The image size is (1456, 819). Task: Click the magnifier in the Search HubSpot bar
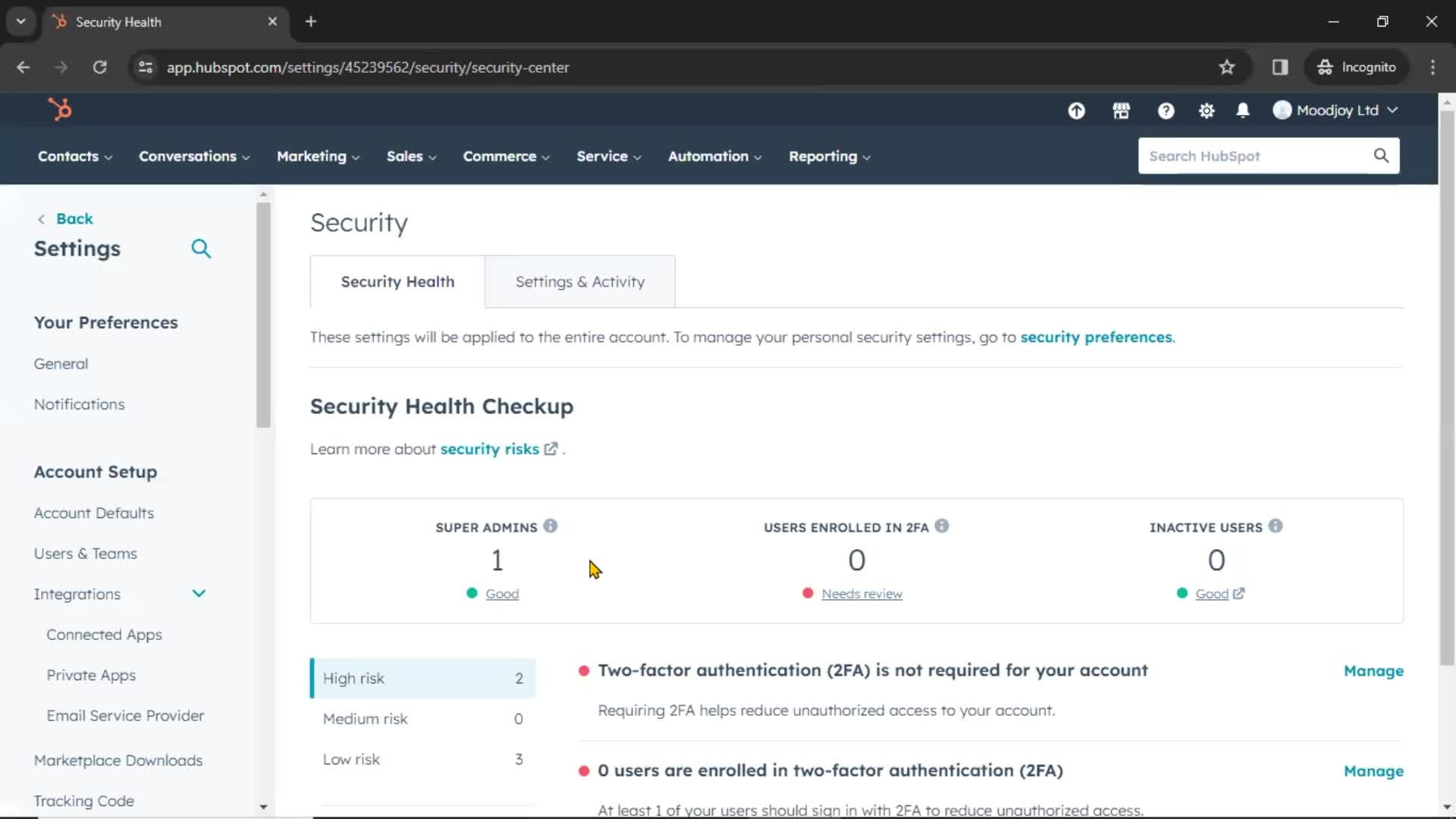pos(1381,155)
